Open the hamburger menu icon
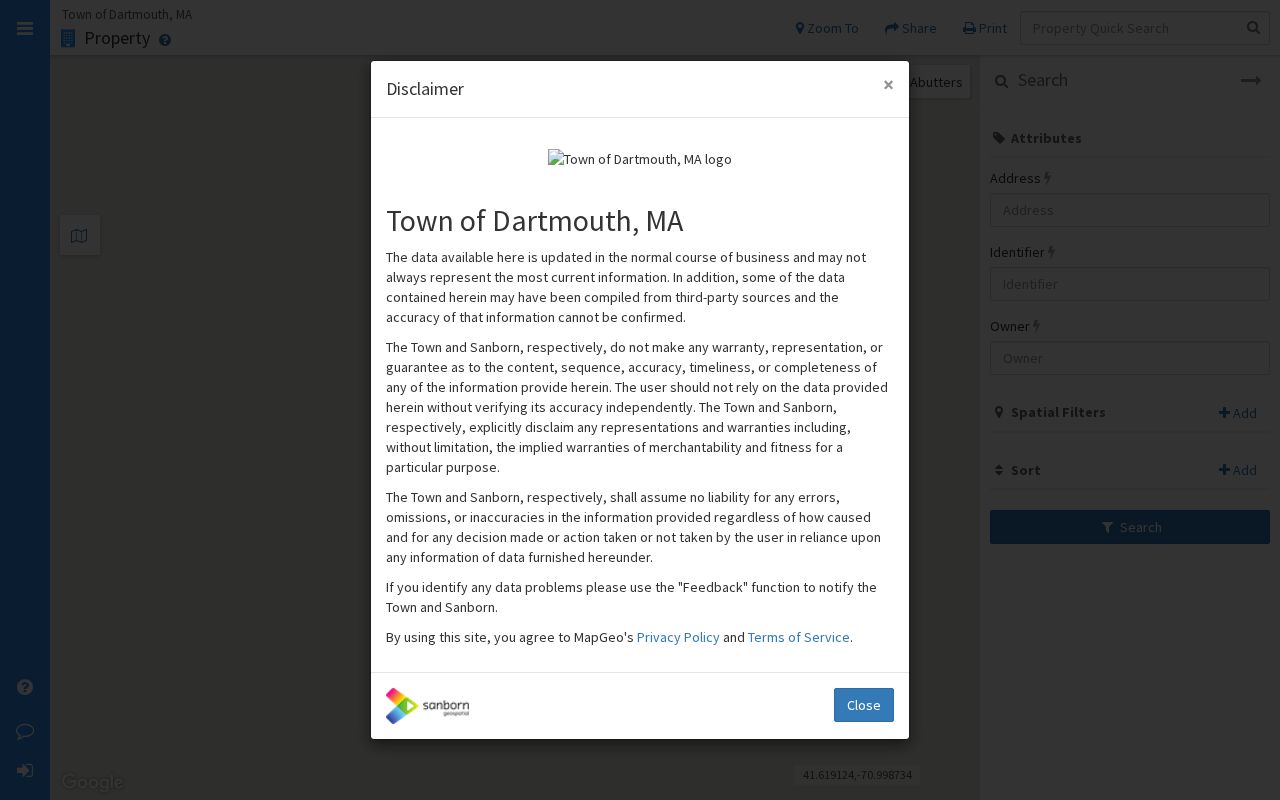1280x800 pixels. 25,28
